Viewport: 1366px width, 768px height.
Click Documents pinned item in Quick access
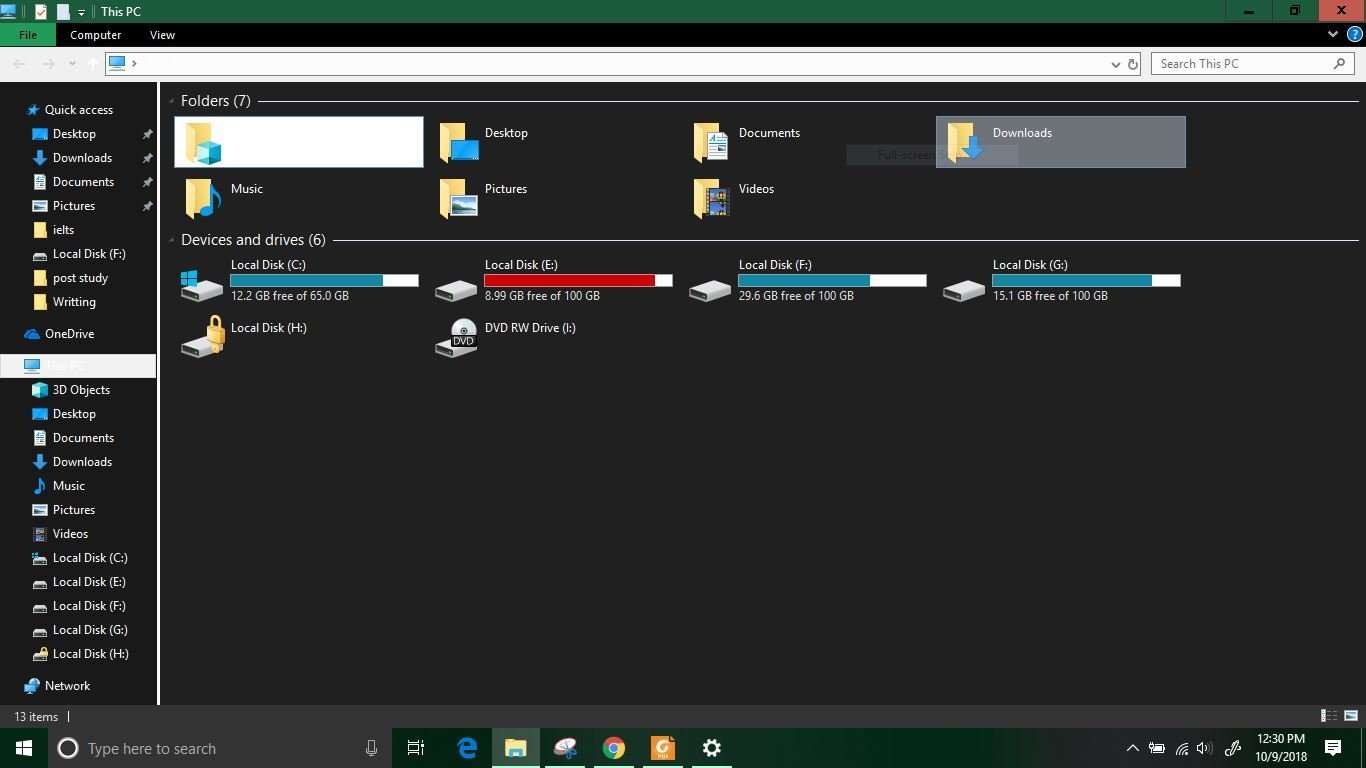[x=83, y=182]
